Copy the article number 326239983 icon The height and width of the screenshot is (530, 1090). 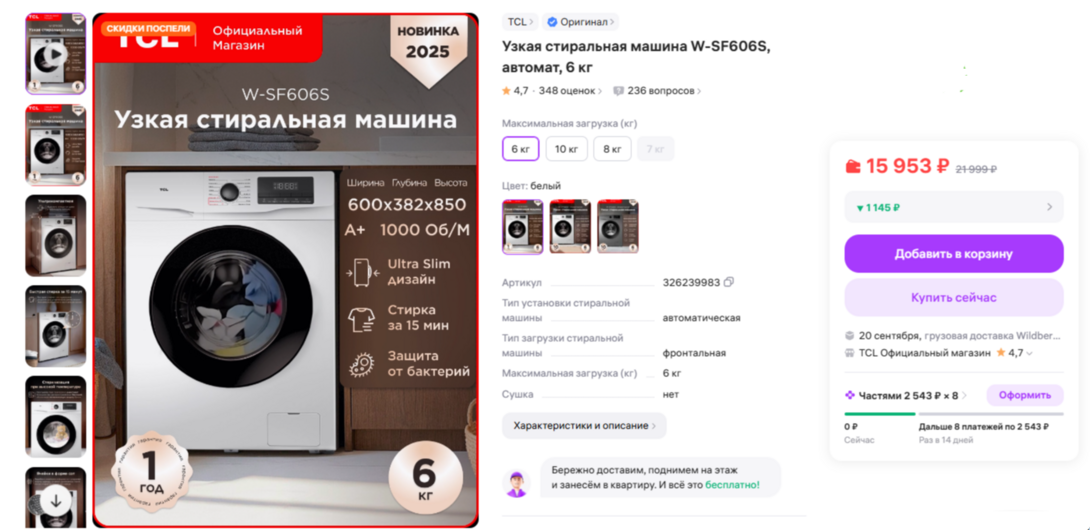coord(729,282)
